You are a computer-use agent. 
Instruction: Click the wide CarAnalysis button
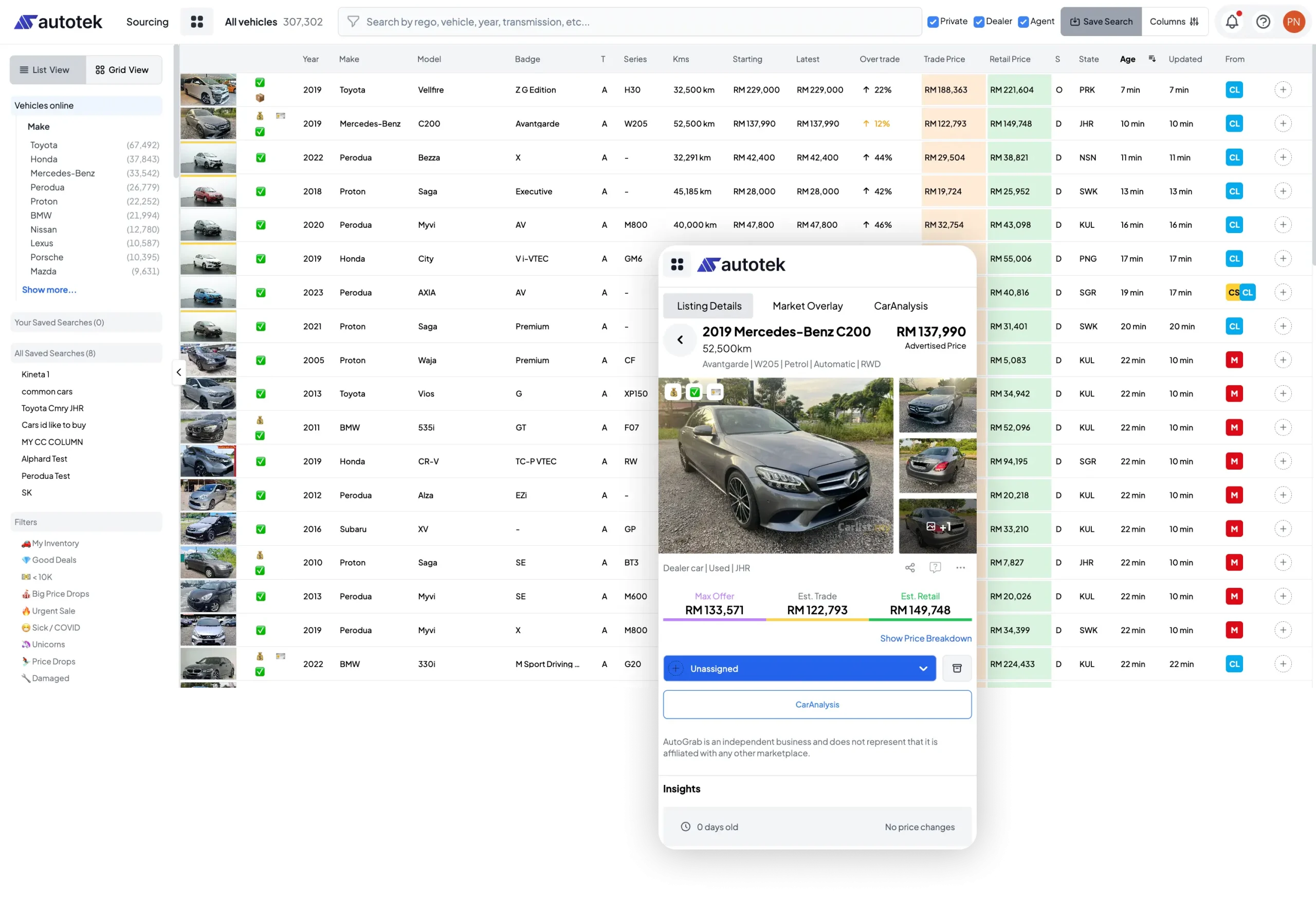click(x=816, y=704)
